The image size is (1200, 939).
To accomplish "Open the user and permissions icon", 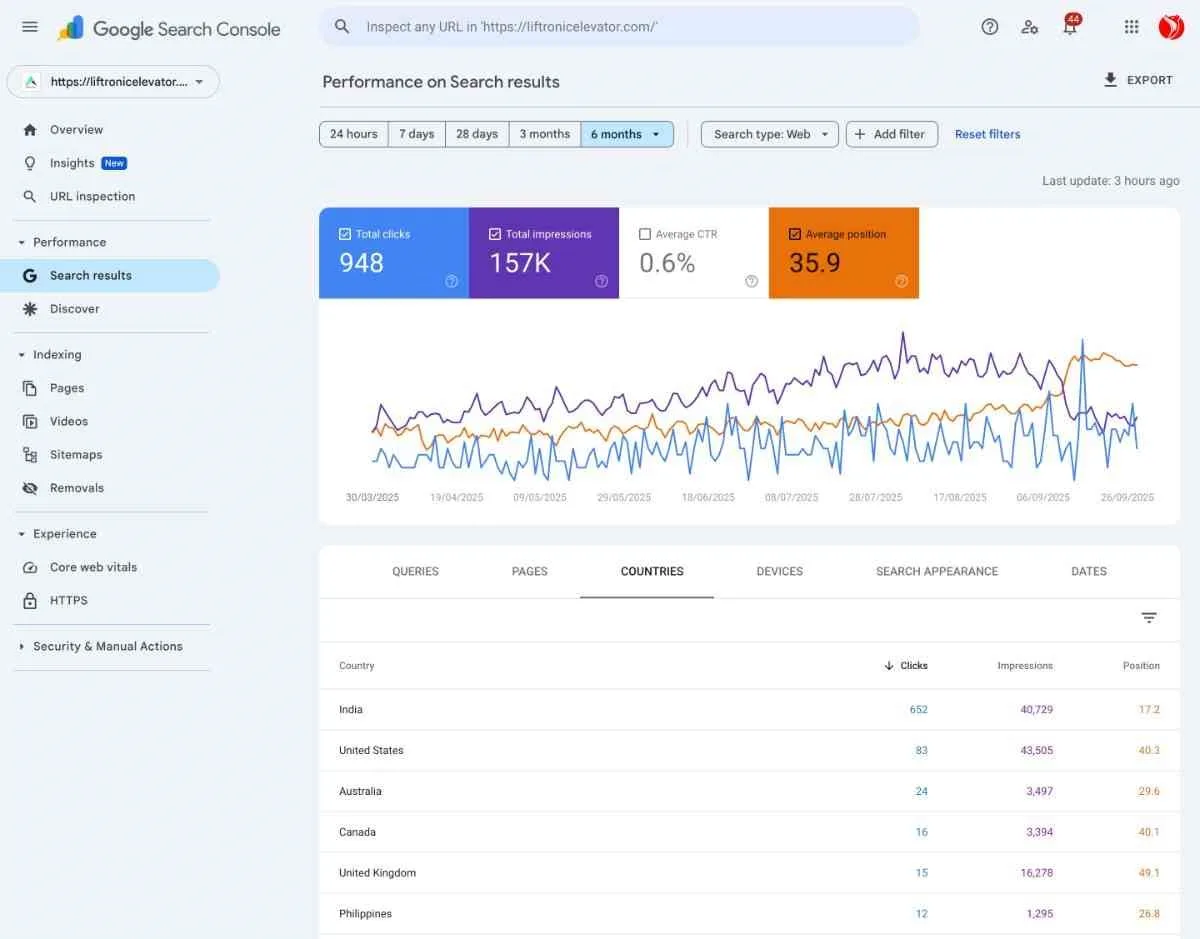I will click(1029, 27).
